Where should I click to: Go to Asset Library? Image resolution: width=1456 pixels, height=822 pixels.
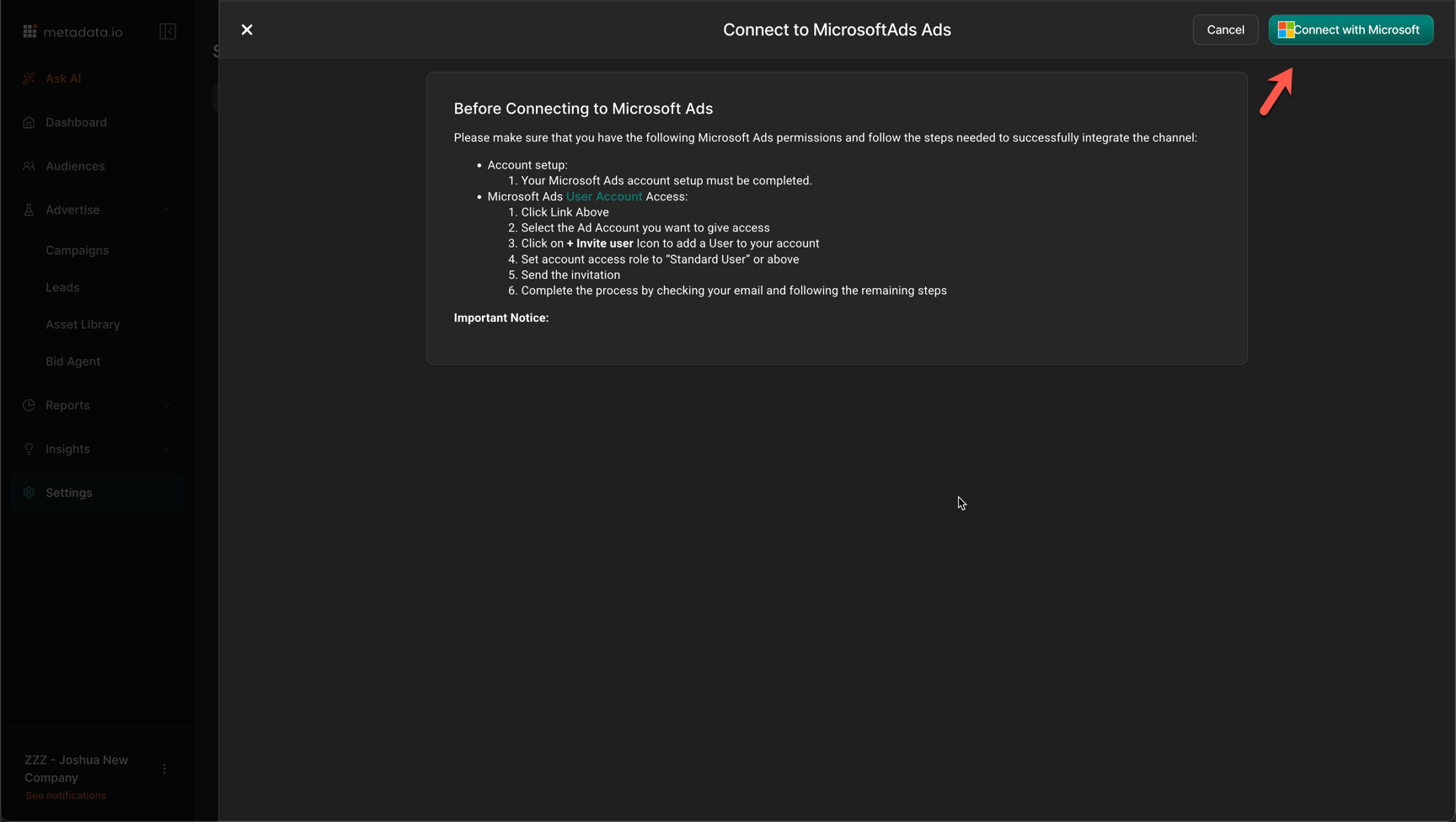[83, 324]
